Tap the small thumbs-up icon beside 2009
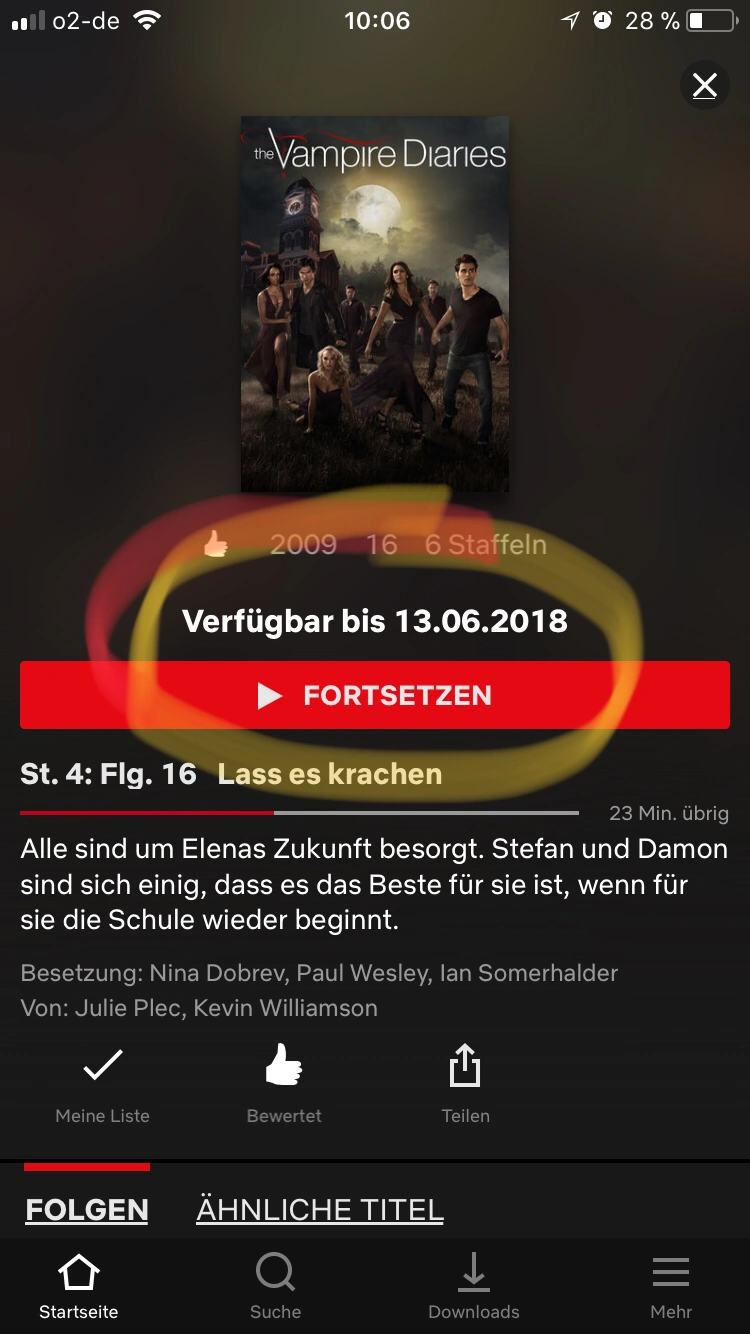 pyautogui.click(x=216, y=544)
